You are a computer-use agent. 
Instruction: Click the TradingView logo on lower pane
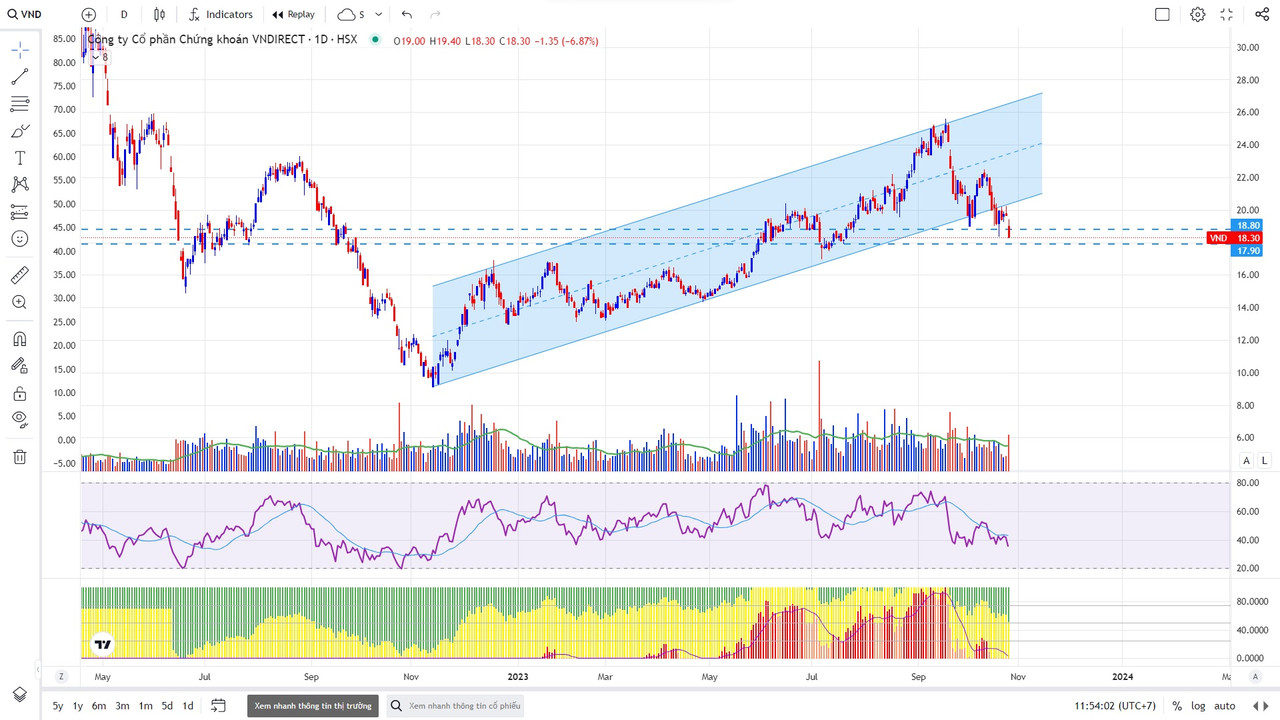102,645
